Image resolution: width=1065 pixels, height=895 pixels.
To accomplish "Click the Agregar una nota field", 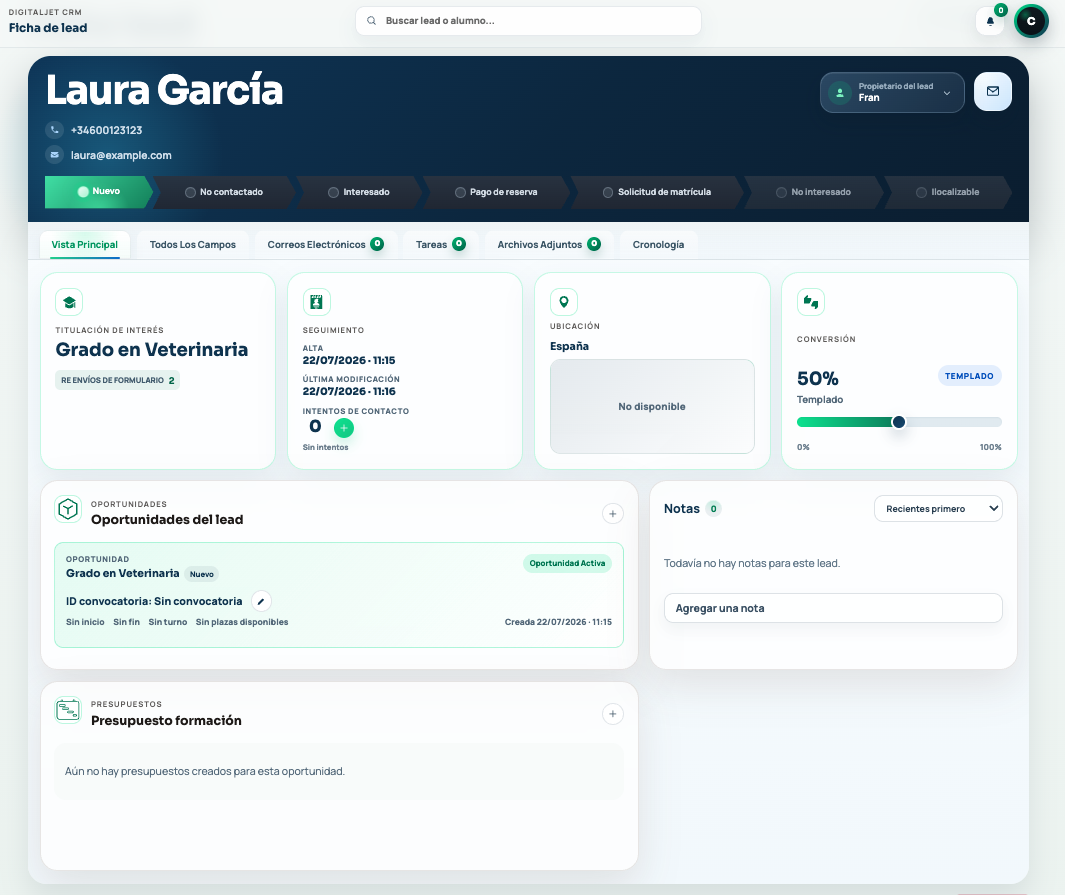I will pyautogui.click(x=833, y=608).
